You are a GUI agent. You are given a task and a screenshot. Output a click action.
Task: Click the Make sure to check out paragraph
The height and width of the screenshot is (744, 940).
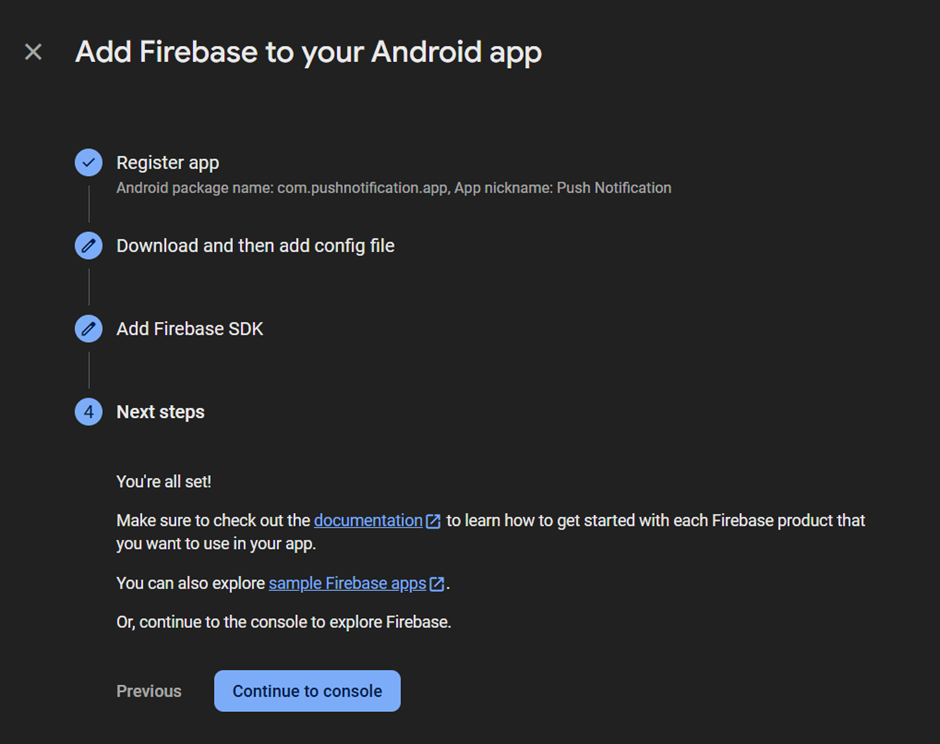(x=490, y=532)
